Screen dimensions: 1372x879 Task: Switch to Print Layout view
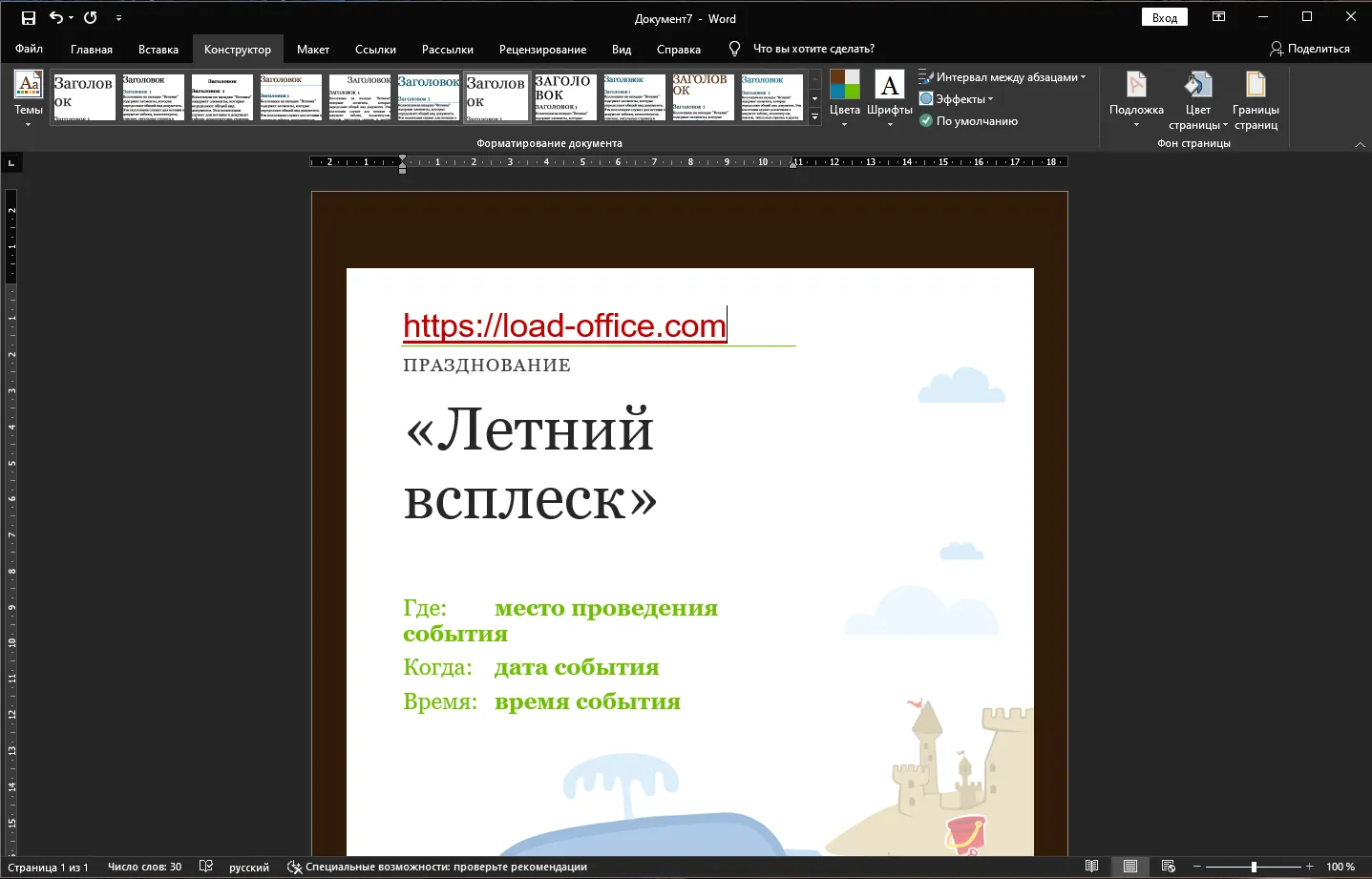click(1130, 867)
